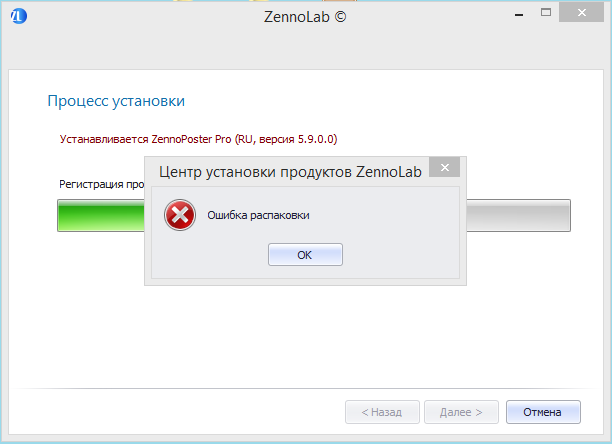
Task: Select the Ошибка распаковки message text
Action: 258,215
